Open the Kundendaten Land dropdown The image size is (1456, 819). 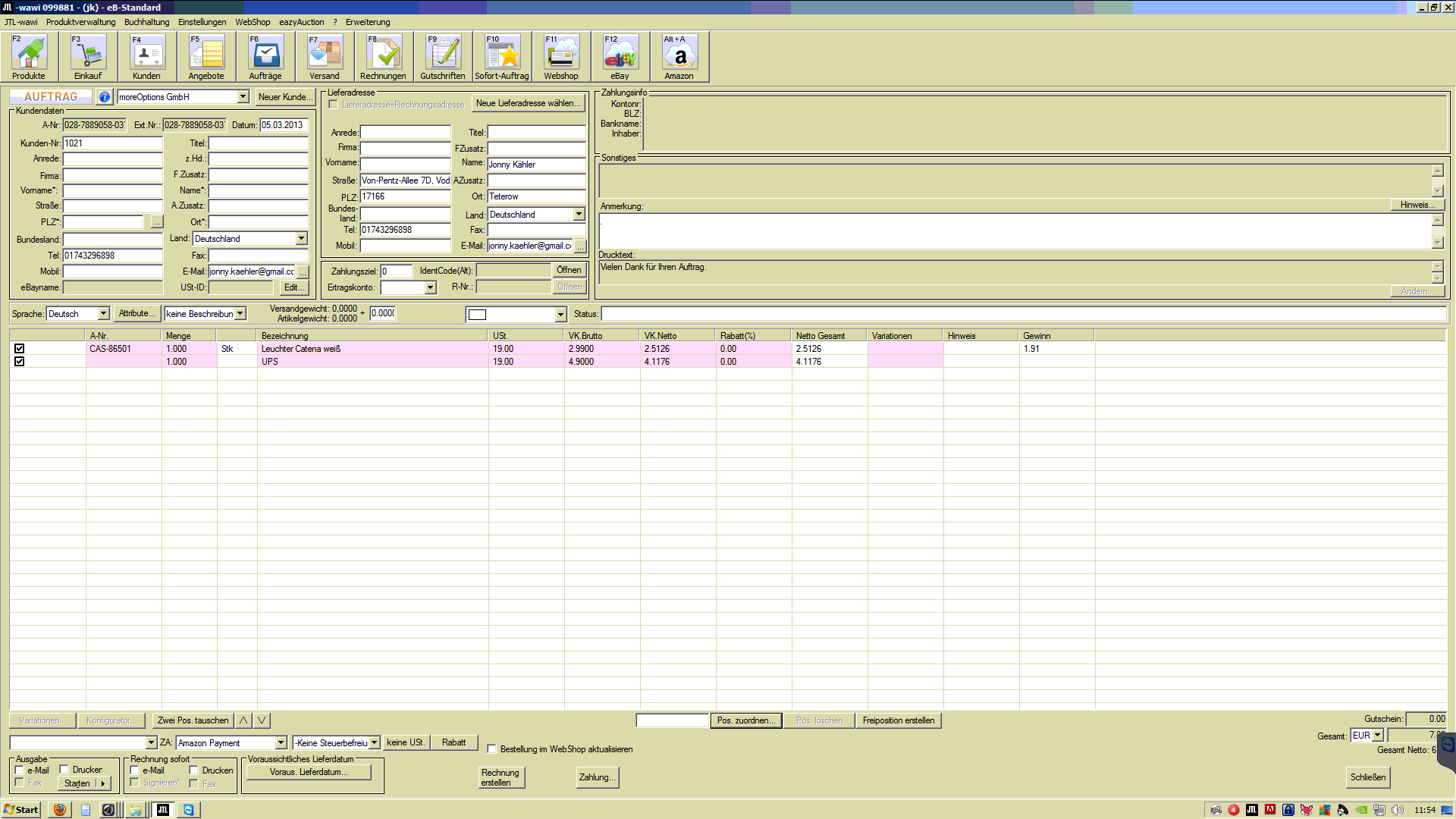coord(301,239)
